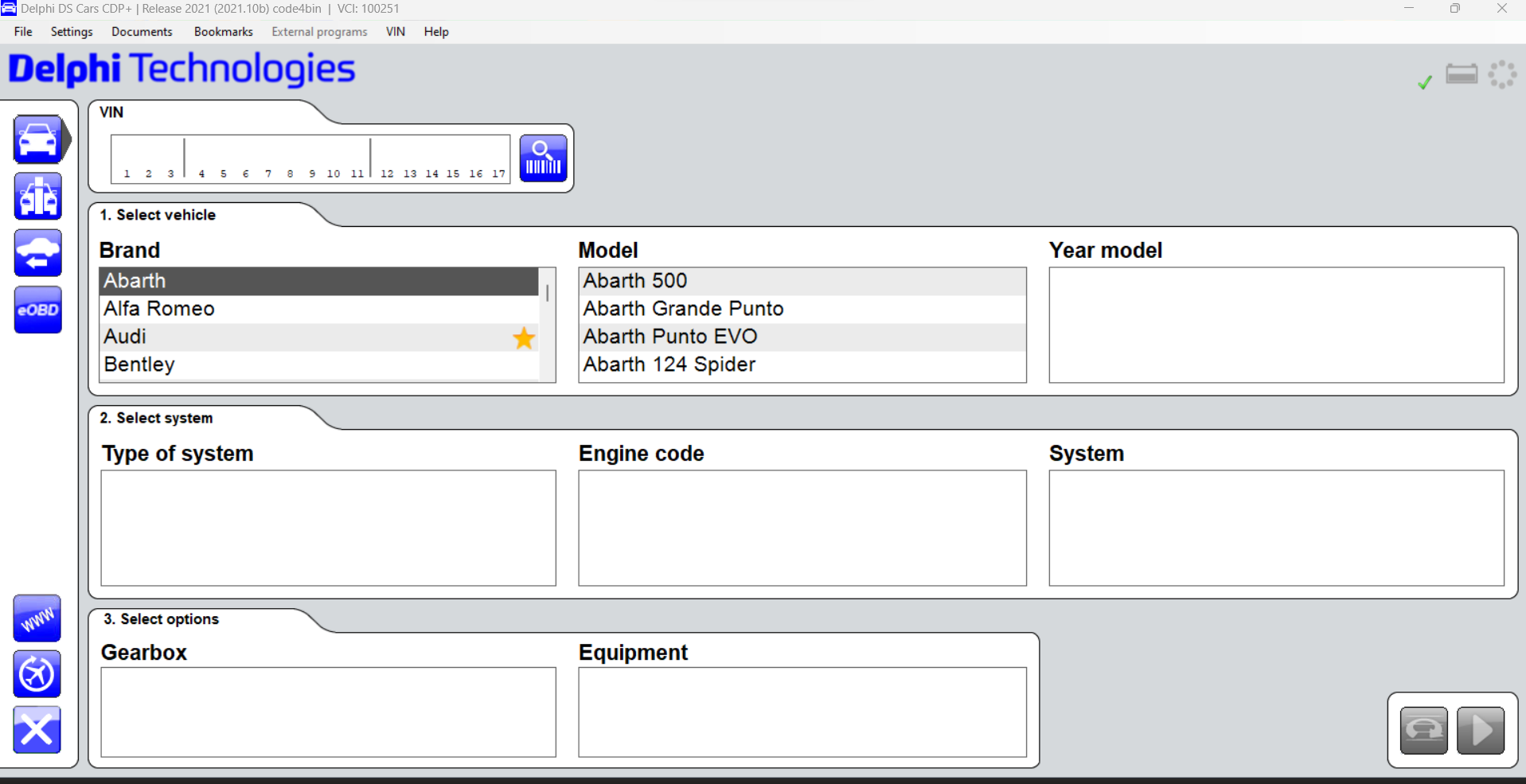Image resolution: width=1526 pixels, height=784 pixels.
Task: Open the vehicle history car with arrow icon
Action: pyautogui.click(x=37, y=253)
